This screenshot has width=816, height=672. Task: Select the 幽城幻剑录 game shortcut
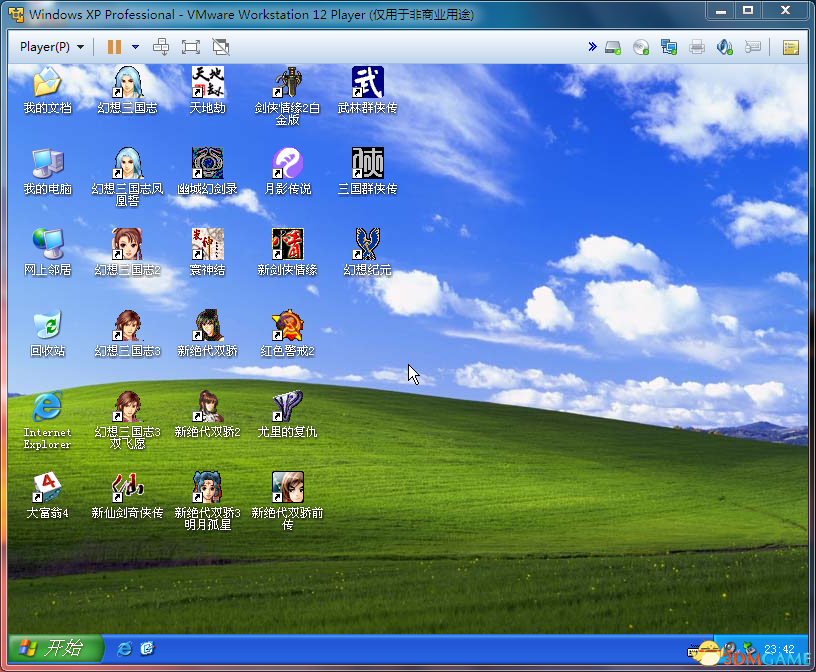pyautogui.click(x=208, y=171)
